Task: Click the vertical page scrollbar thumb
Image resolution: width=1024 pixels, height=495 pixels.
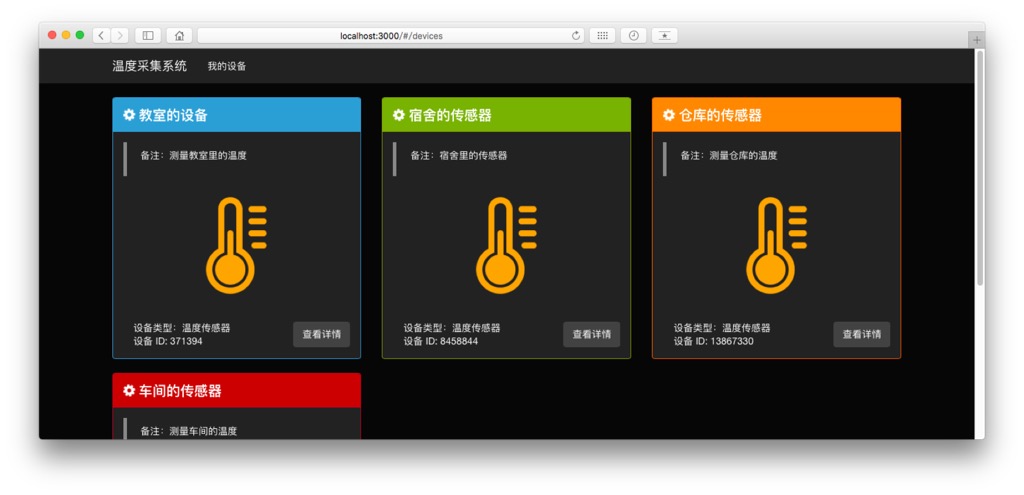Action: point(980,167)
